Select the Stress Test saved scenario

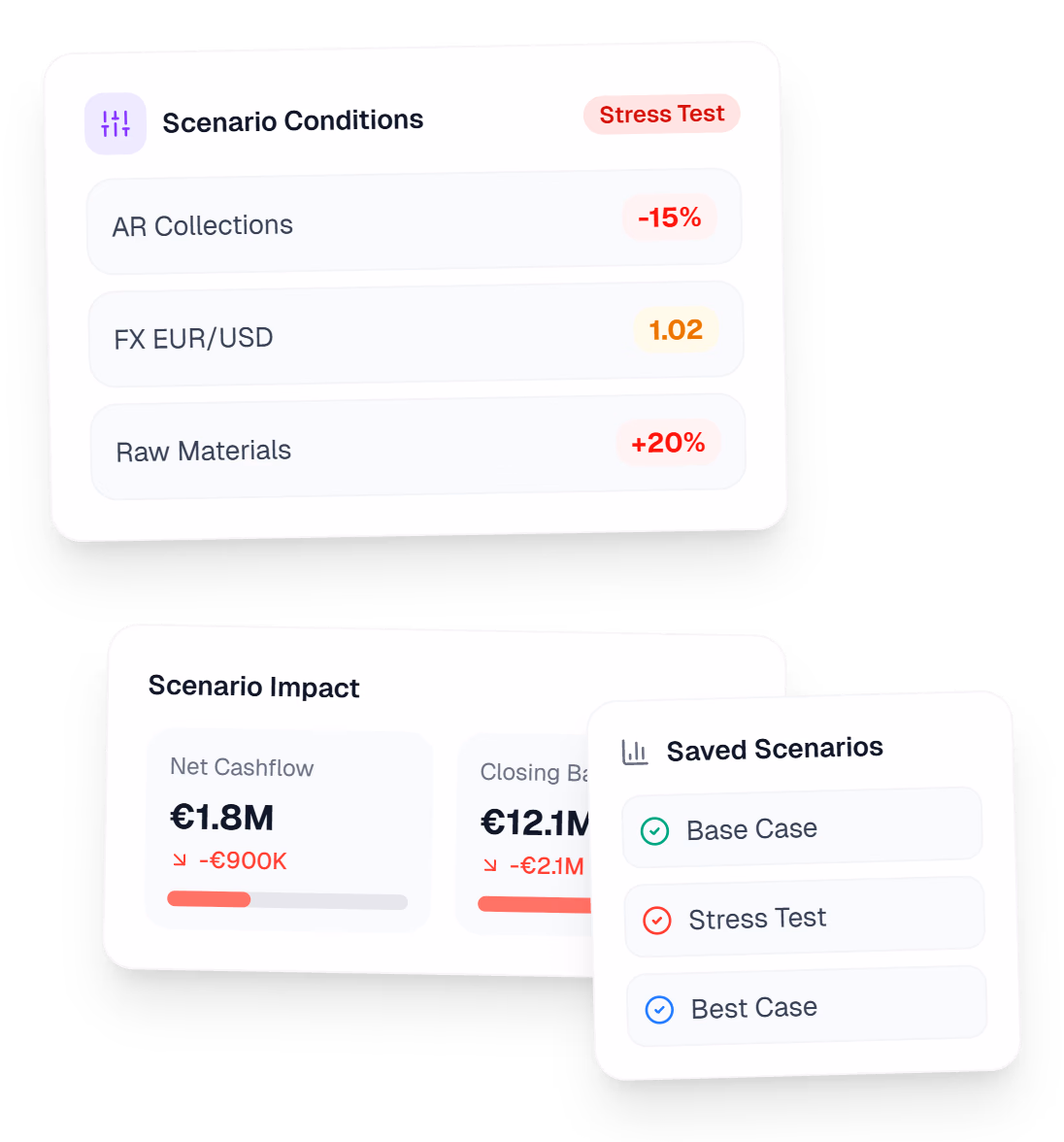pyautogui.click(x=804, y=918)
